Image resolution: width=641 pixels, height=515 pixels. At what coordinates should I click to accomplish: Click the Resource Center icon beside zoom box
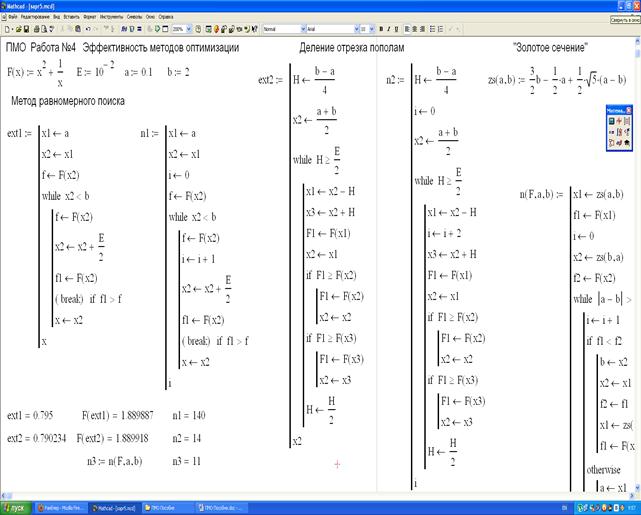click(198, 29)
